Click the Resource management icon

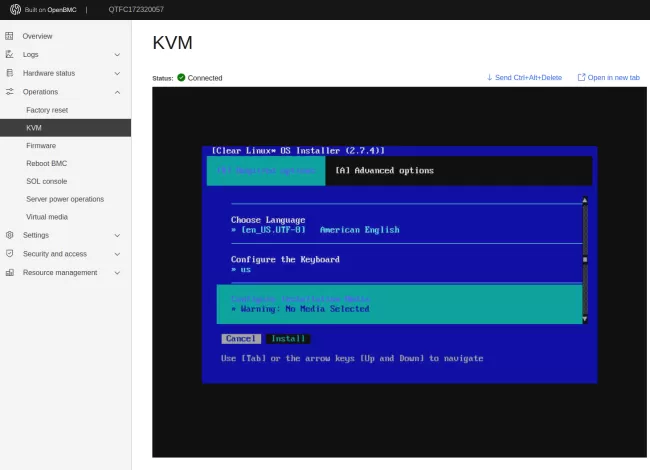coord(10,272)
